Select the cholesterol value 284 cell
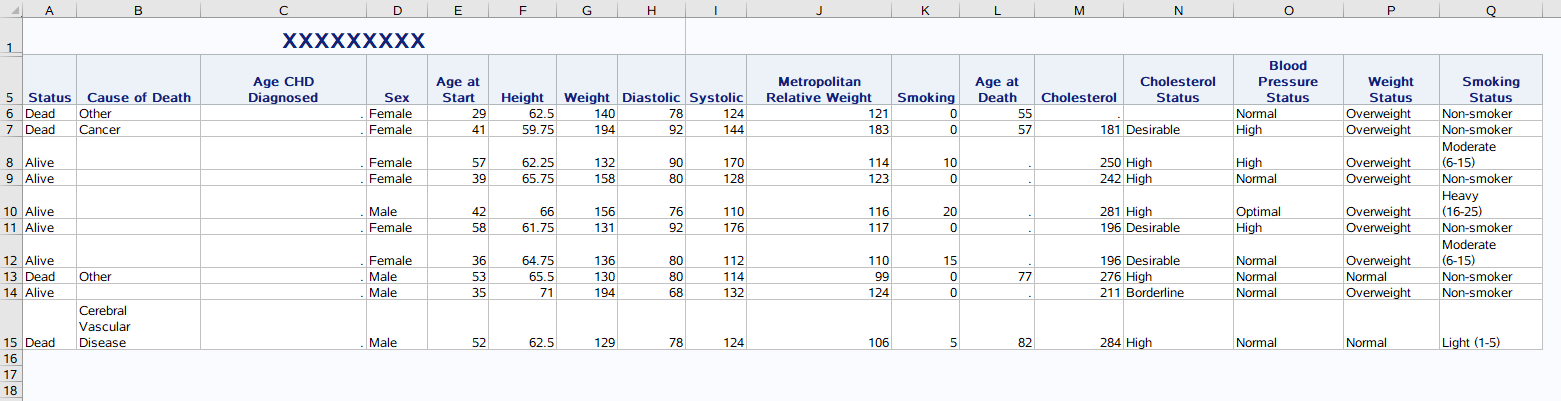The image size is (1561, 401). (x=1078, y=342)
